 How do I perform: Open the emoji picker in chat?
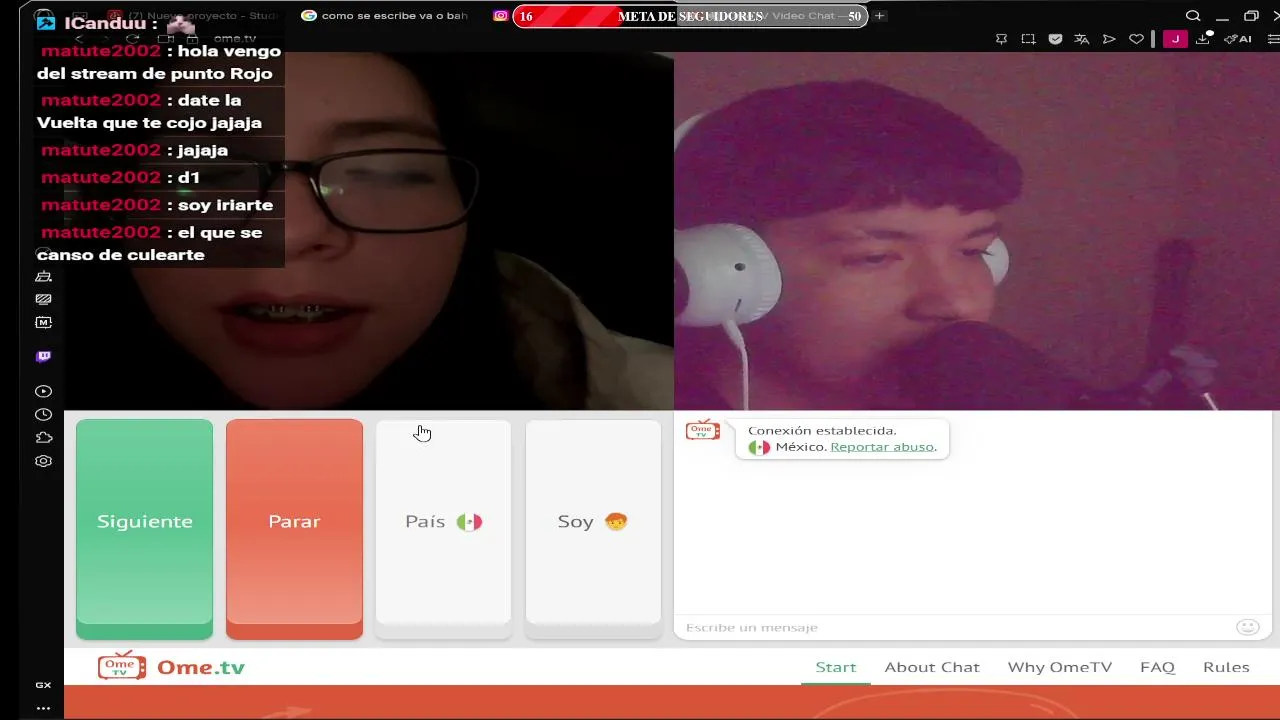coord(1247,627)
